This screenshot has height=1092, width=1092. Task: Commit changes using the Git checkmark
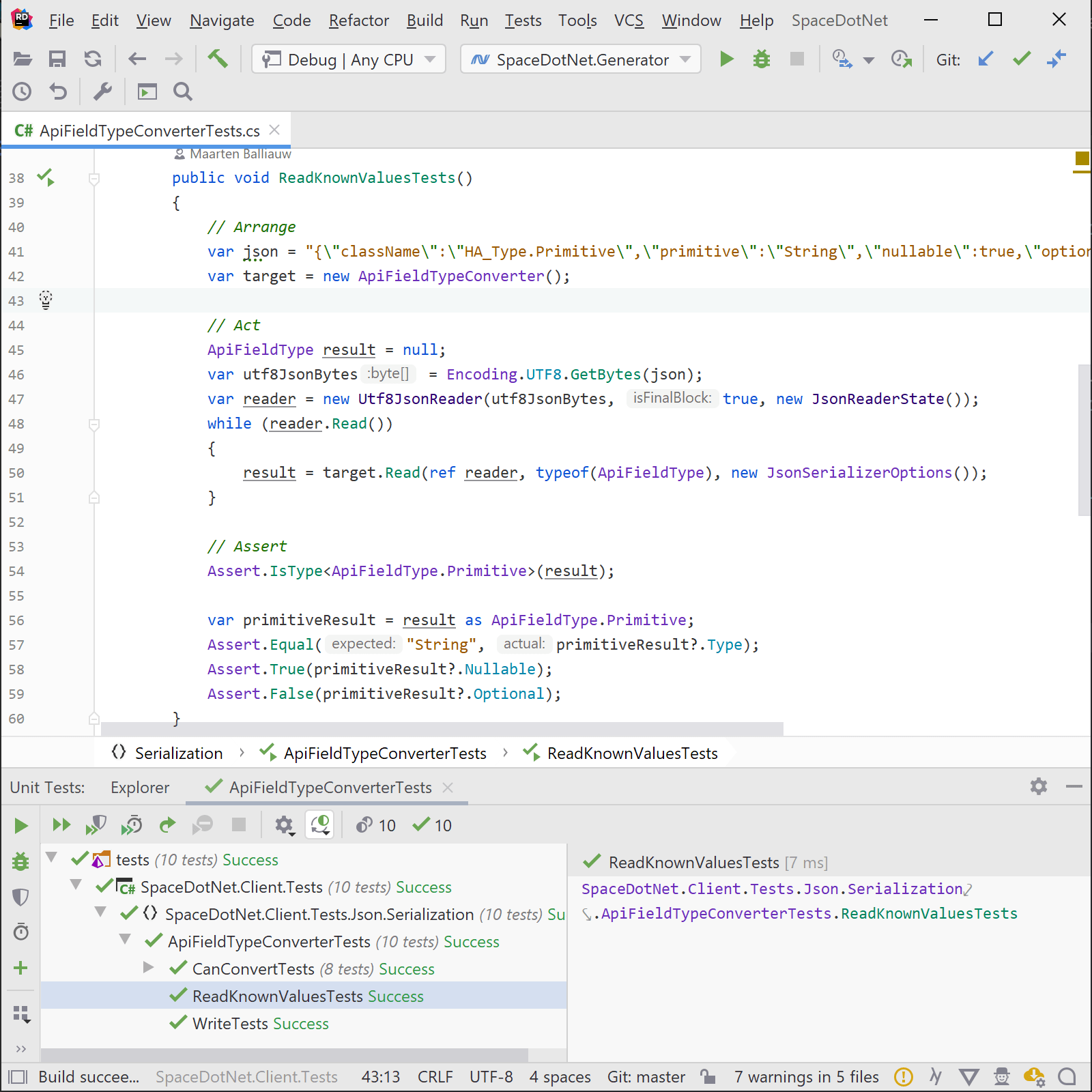(1020, 59)
